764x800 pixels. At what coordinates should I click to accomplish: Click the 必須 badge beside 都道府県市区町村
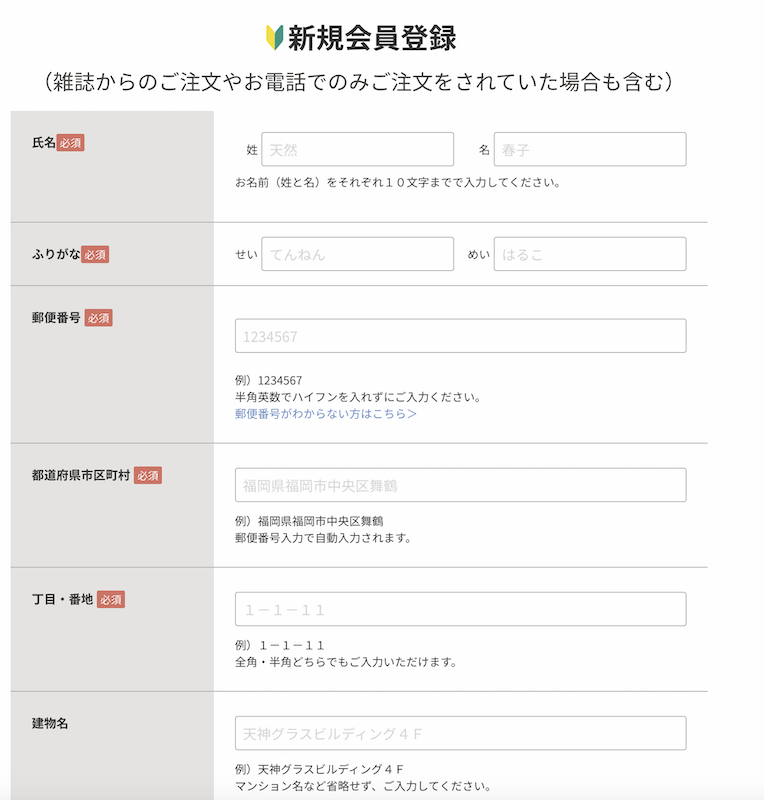click(x=148, y=476)
